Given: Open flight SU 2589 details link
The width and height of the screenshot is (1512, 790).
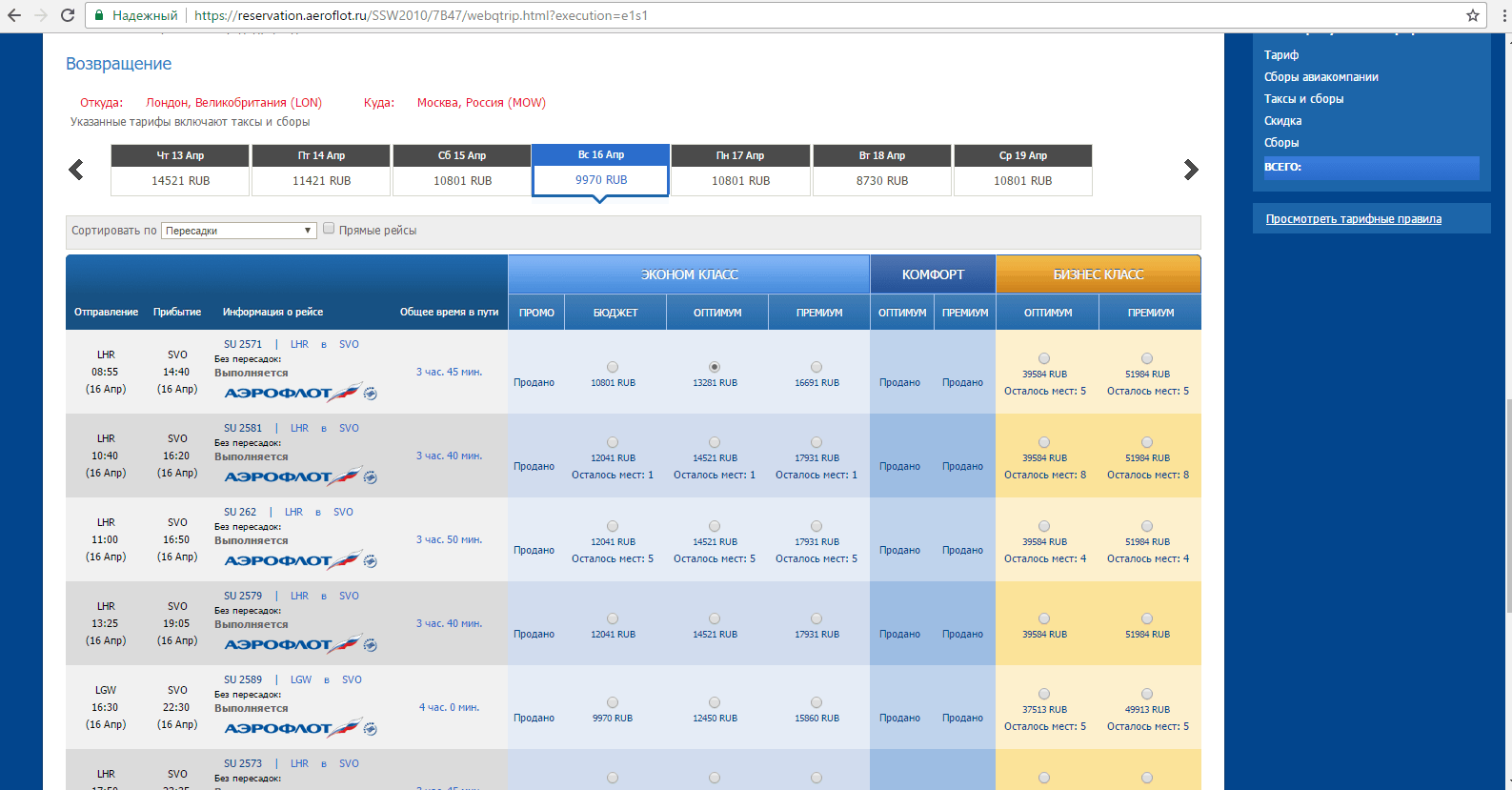Looking at the screenshot, I should pos(243,679).
